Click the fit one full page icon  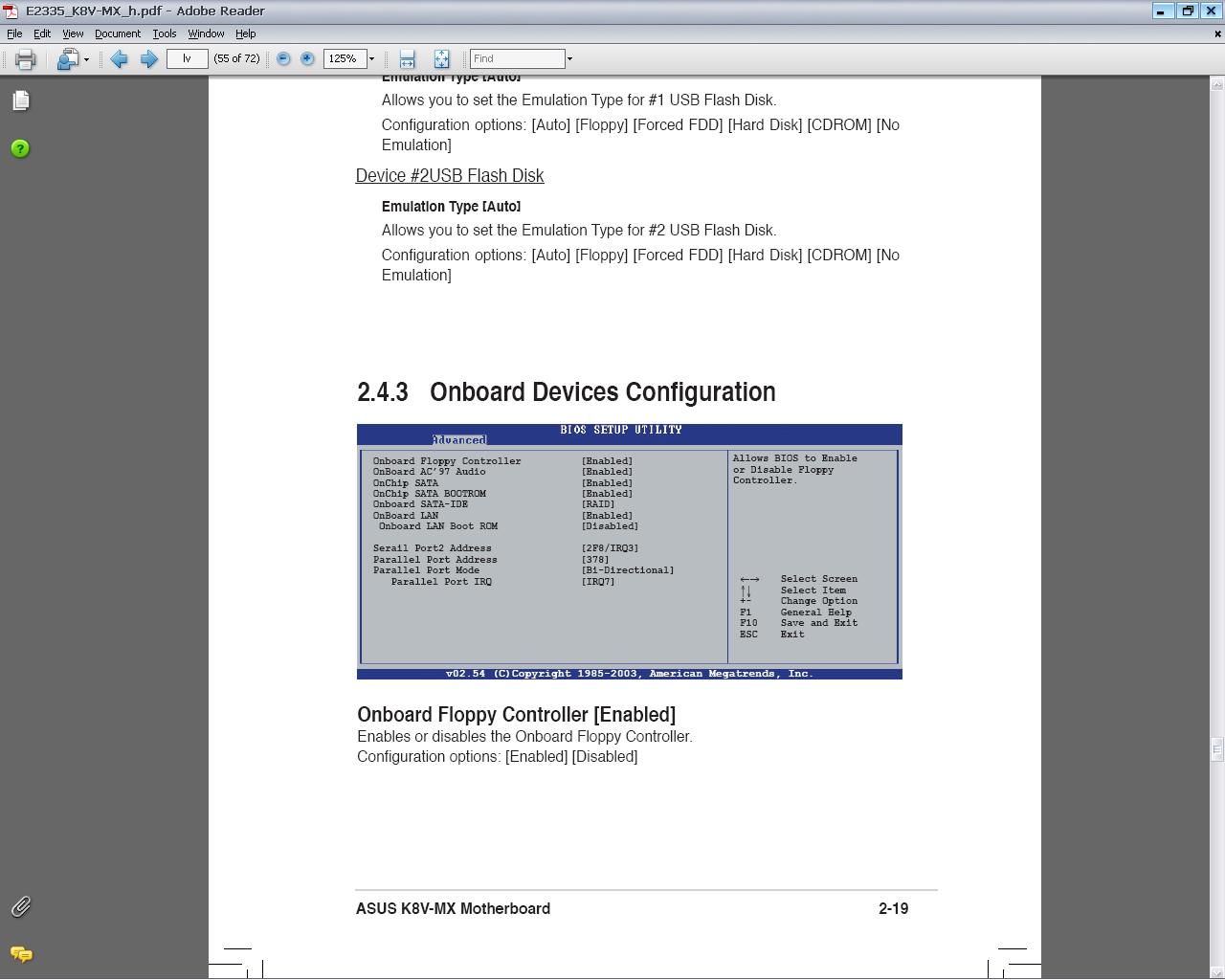[441, 59]
